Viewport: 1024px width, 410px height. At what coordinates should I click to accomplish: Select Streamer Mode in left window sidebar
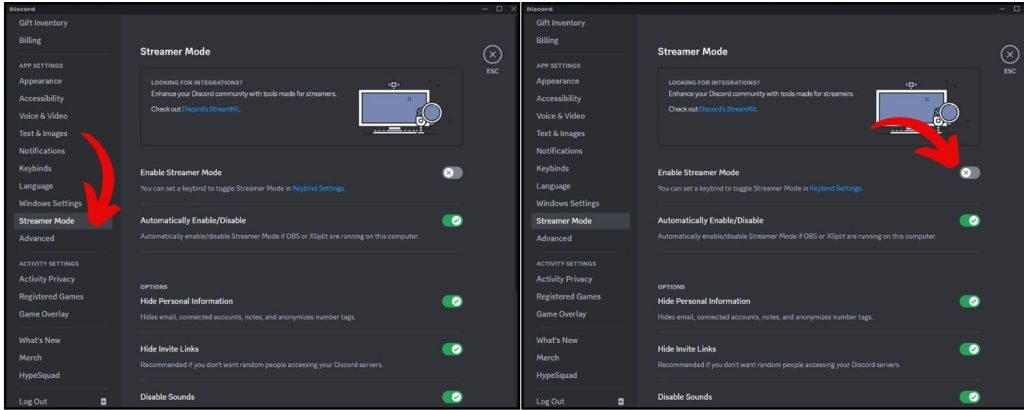tap(63, 221)
